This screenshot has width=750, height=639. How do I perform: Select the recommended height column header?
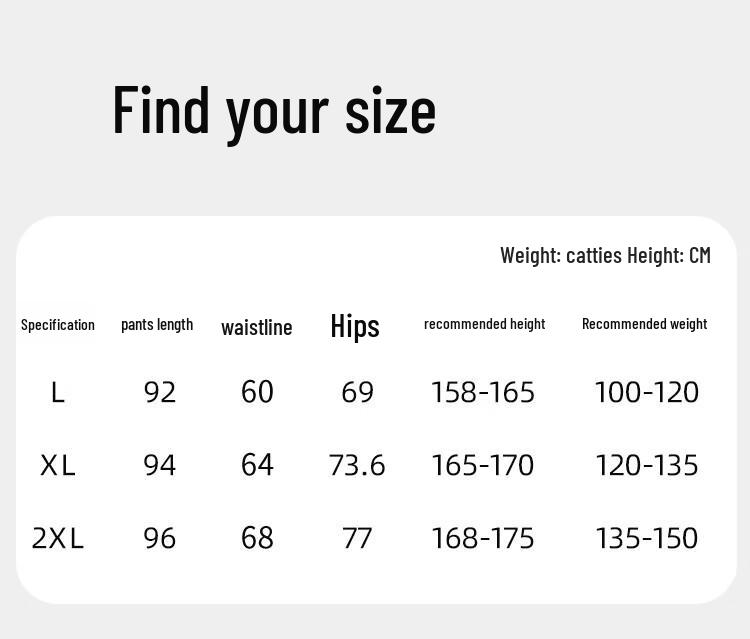tap(485, 324)
